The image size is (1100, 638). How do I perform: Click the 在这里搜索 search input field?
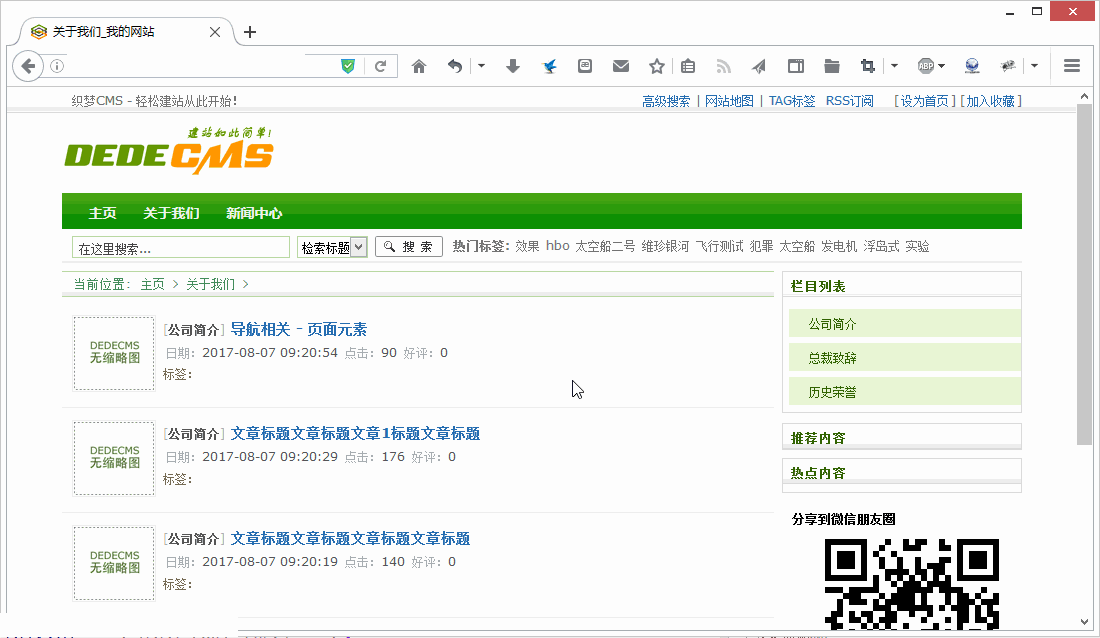point(180,248)
